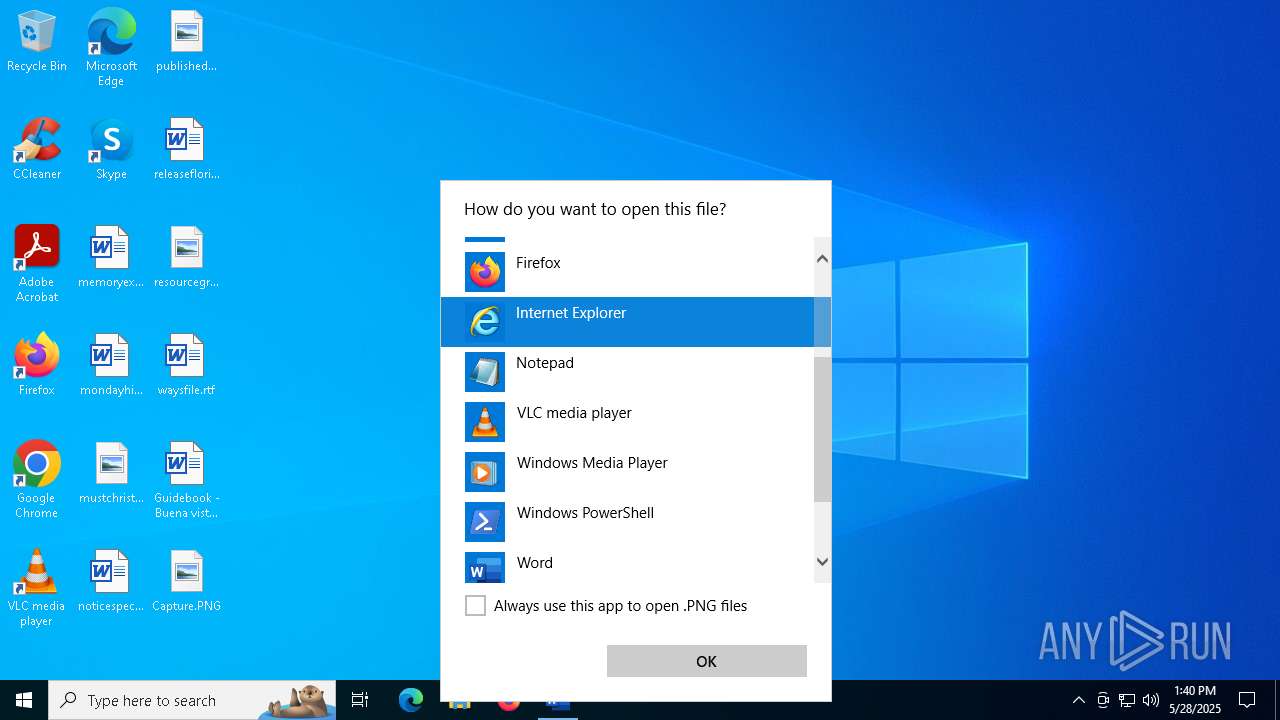Select the published... image file on desktop
The image size is (1280, 720).
tap(186, 42)
